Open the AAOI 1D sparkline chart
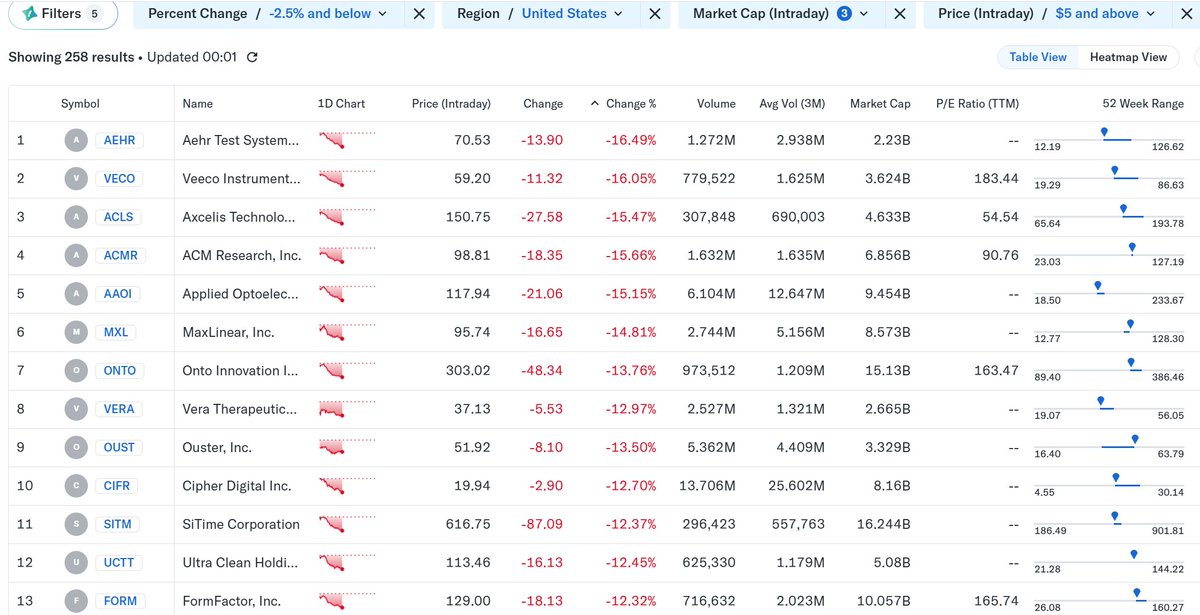 [347, 294]
